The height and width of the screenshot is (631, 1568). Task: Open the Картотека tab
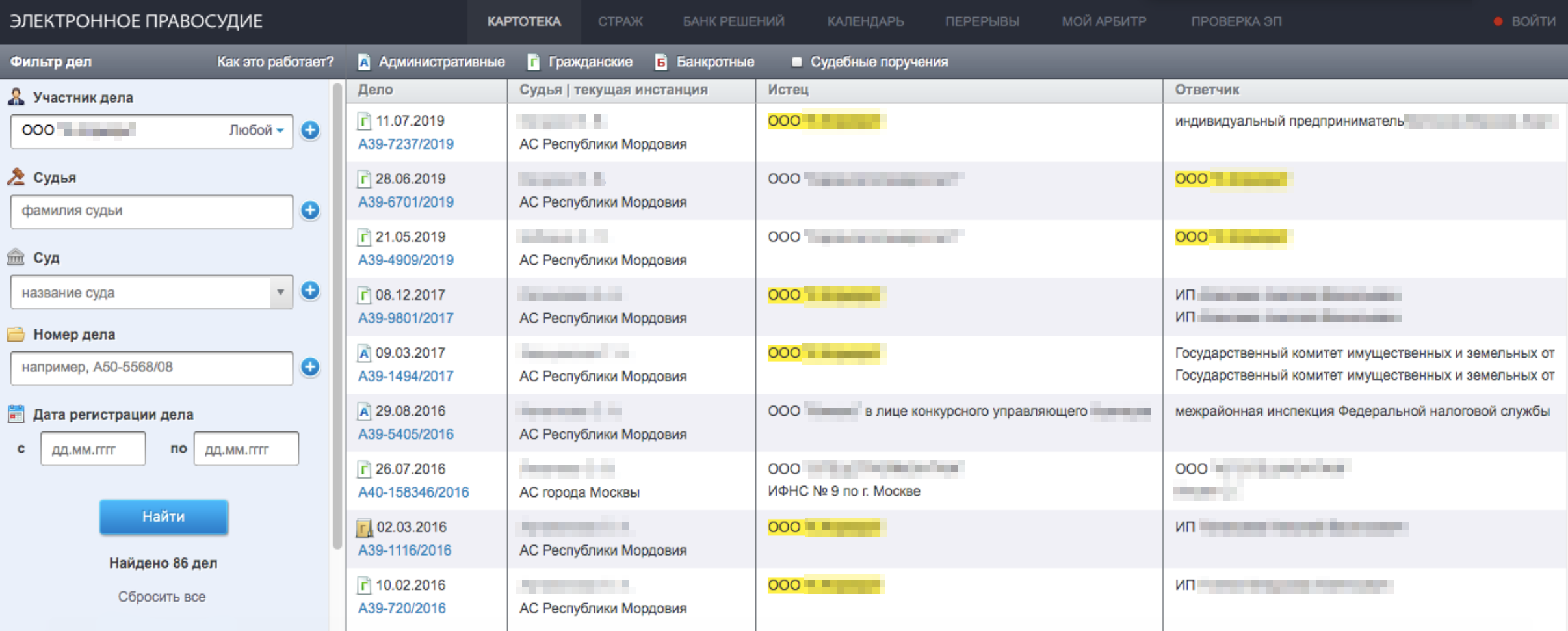pyautogui.click(x=523, y=21)
